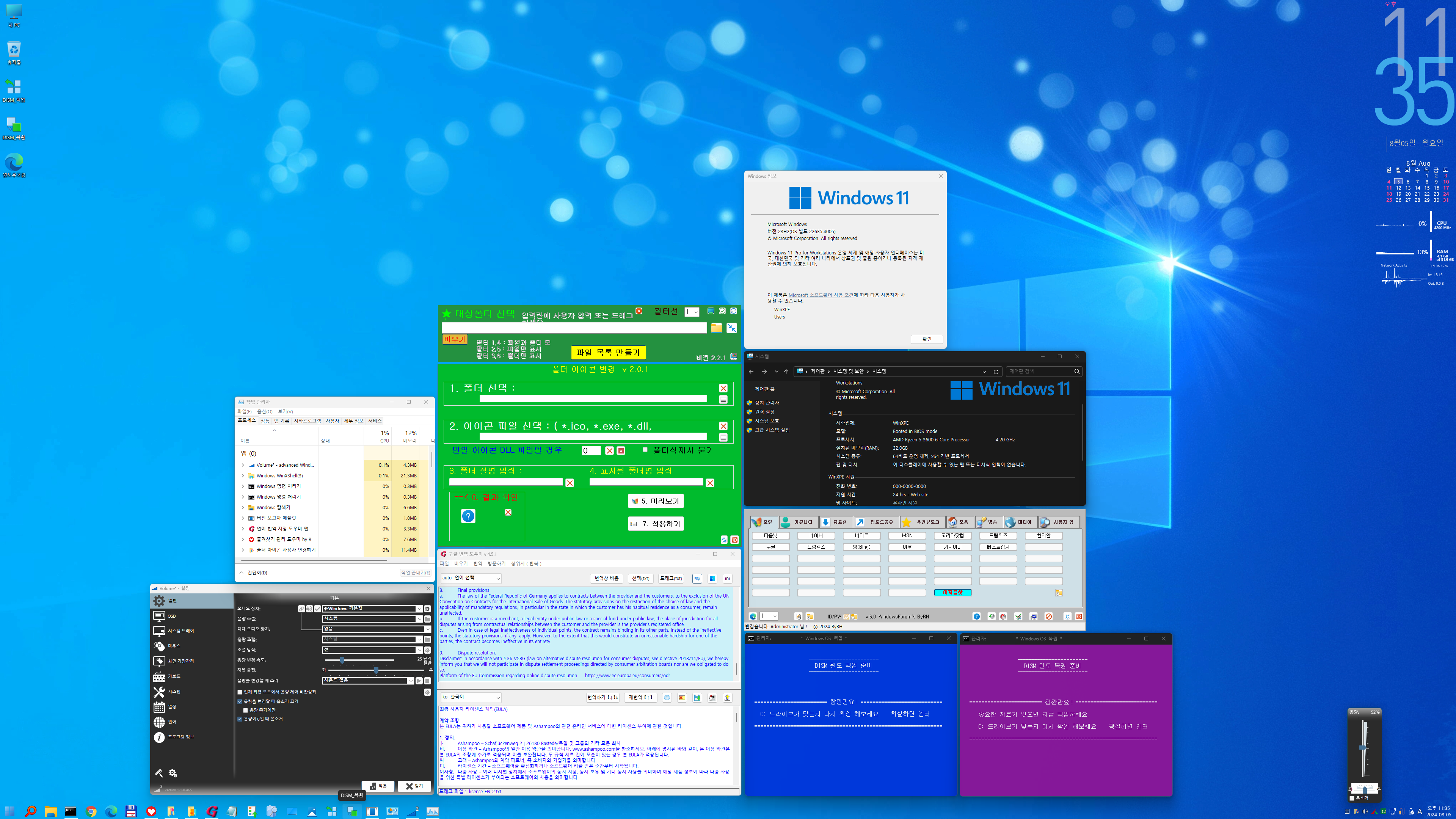Expand the Windows 탐색기 process row

pyautogui.click(x=243, y=508)
